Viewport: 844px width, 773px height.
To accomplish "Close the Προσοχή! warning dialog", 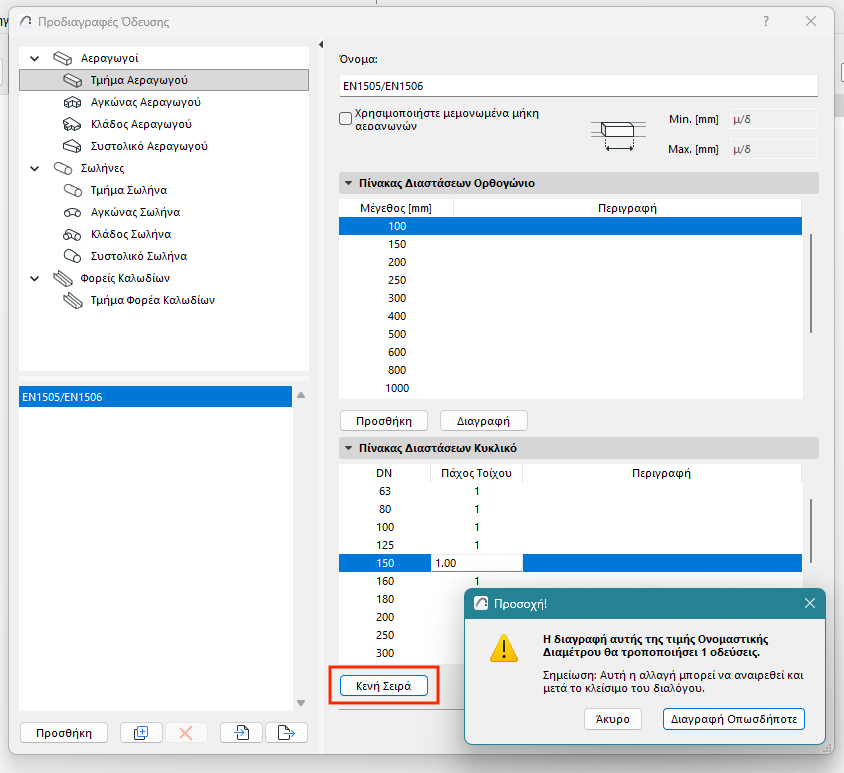I will [x=810, y=603].
